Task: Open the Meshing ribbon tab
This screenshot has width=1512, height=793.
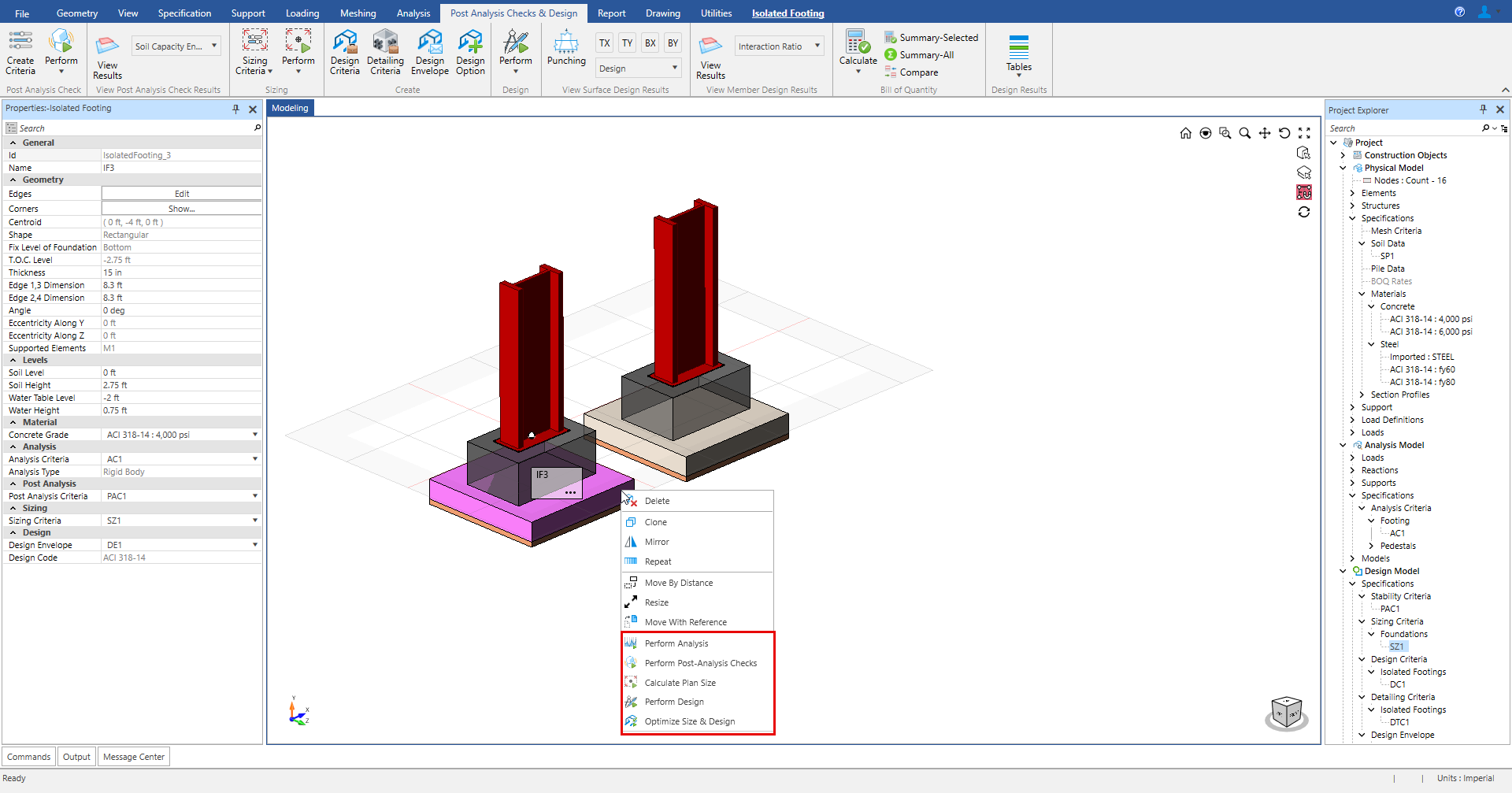Action: (x=358, y=13)
